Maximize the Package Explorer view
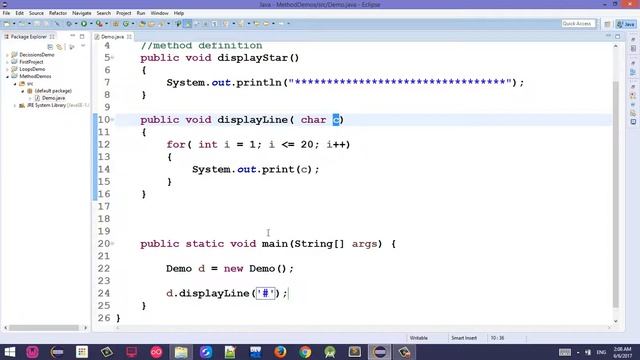Viewport: 640px width, 360px height. point(82,36)
